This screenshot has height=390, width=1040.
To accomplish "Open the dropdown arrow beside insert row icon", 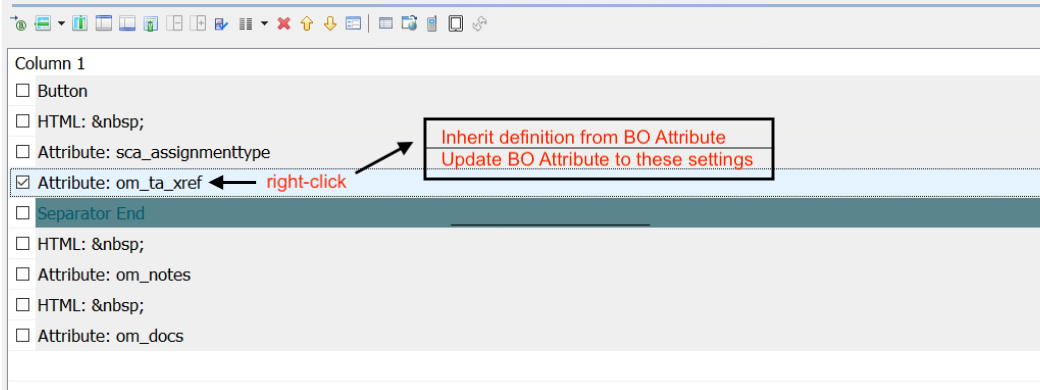I will tap(61, 24).
